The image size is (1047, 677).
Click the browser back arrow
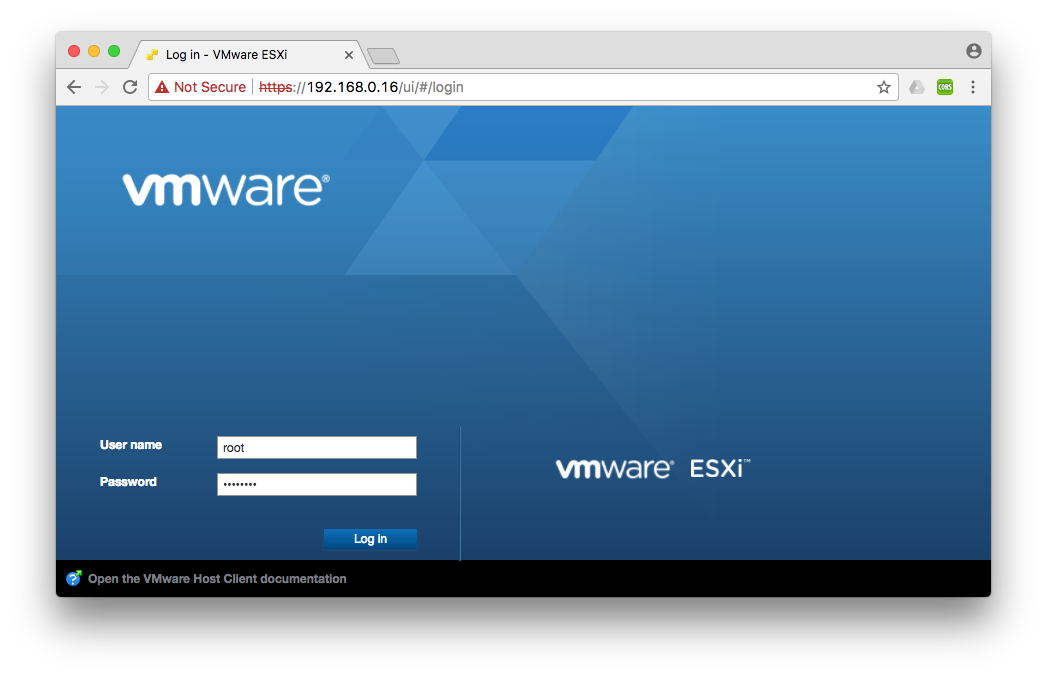(74, 87)
